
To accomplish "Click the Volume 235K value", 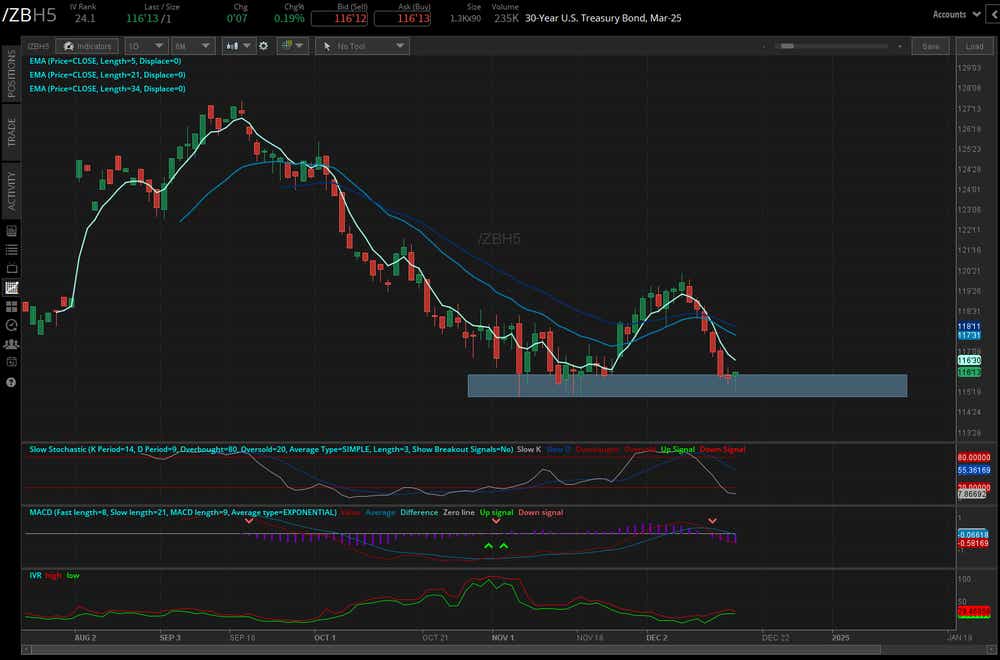I will pyautogui.click(x=506, y=18).
